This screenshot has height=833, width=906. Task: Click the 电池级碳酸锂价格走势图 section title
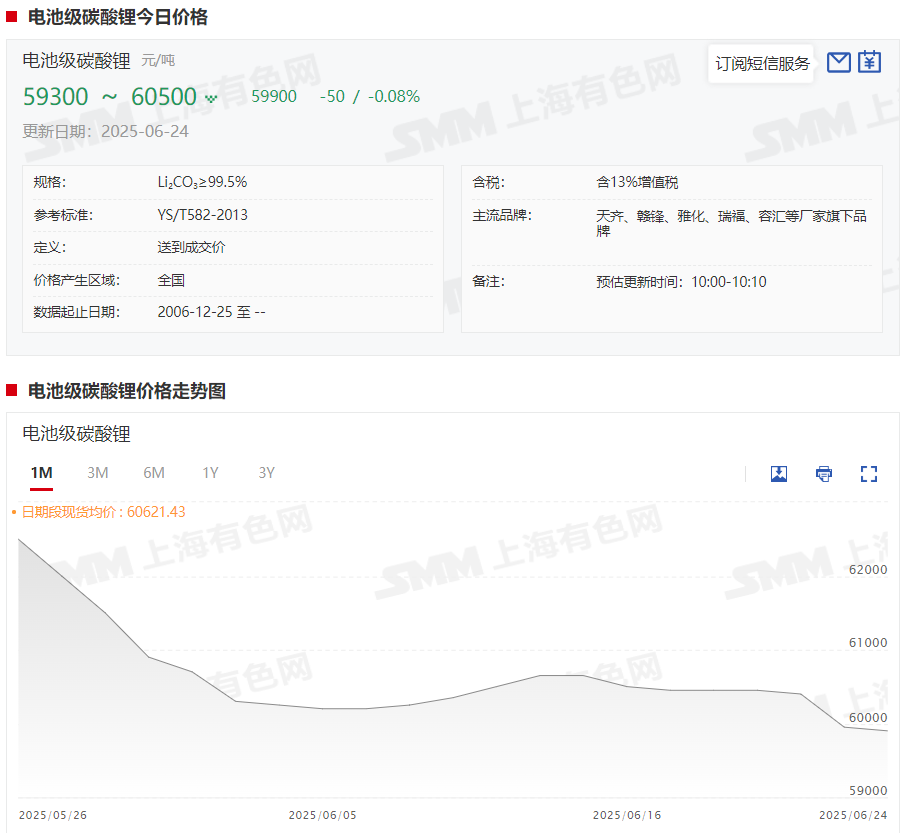coord(126,391)
